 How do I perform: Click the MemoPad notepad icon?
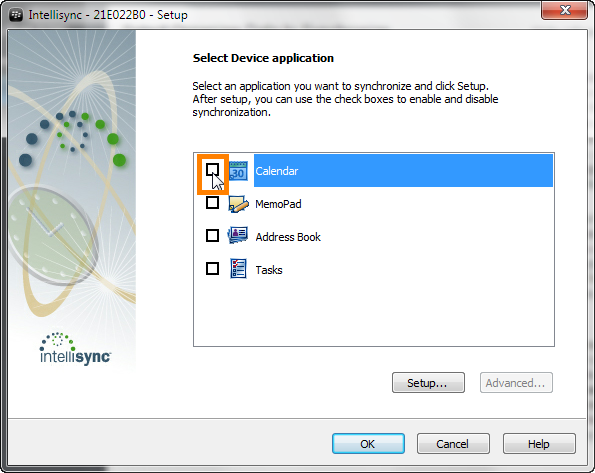click(x=238, y=204)
